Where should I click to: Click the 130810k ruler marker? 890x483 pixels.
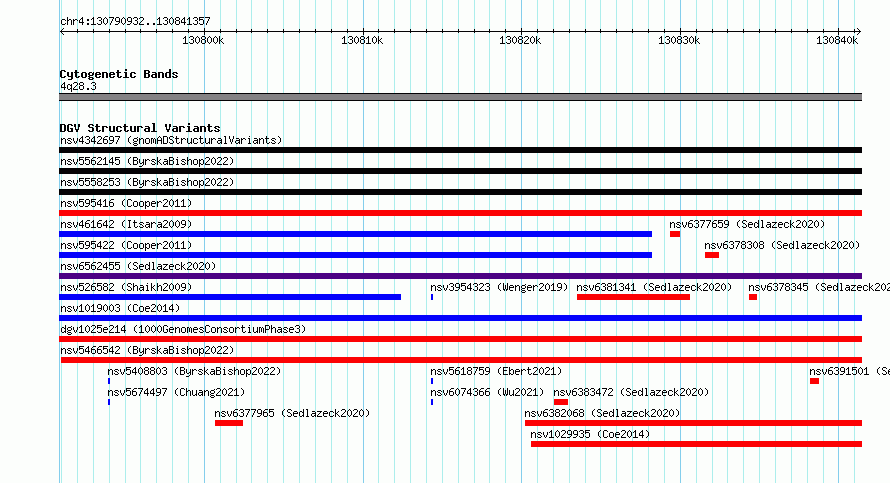click(362, 40)
